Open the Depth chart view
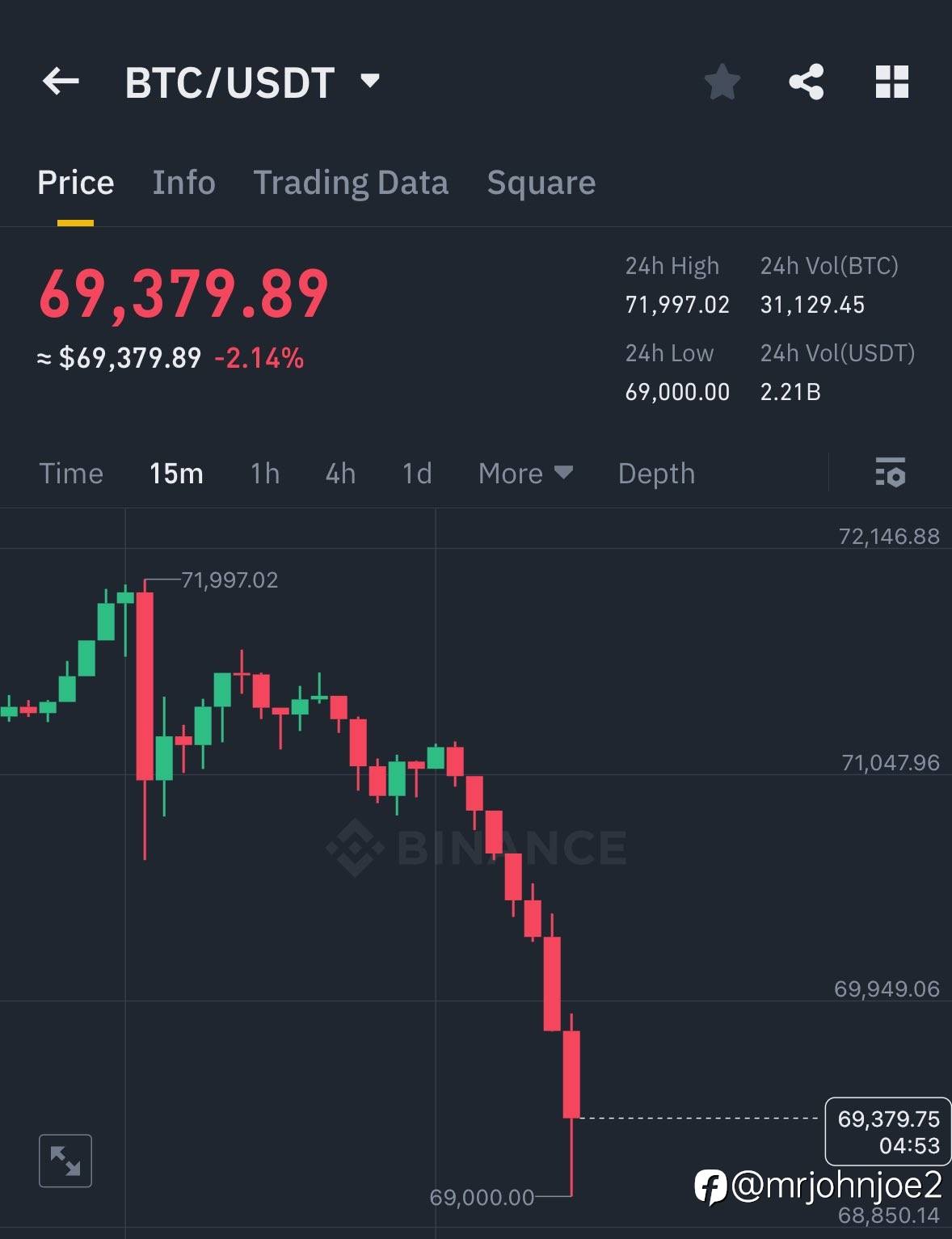952x1239 pixels. tap(656, 474)
